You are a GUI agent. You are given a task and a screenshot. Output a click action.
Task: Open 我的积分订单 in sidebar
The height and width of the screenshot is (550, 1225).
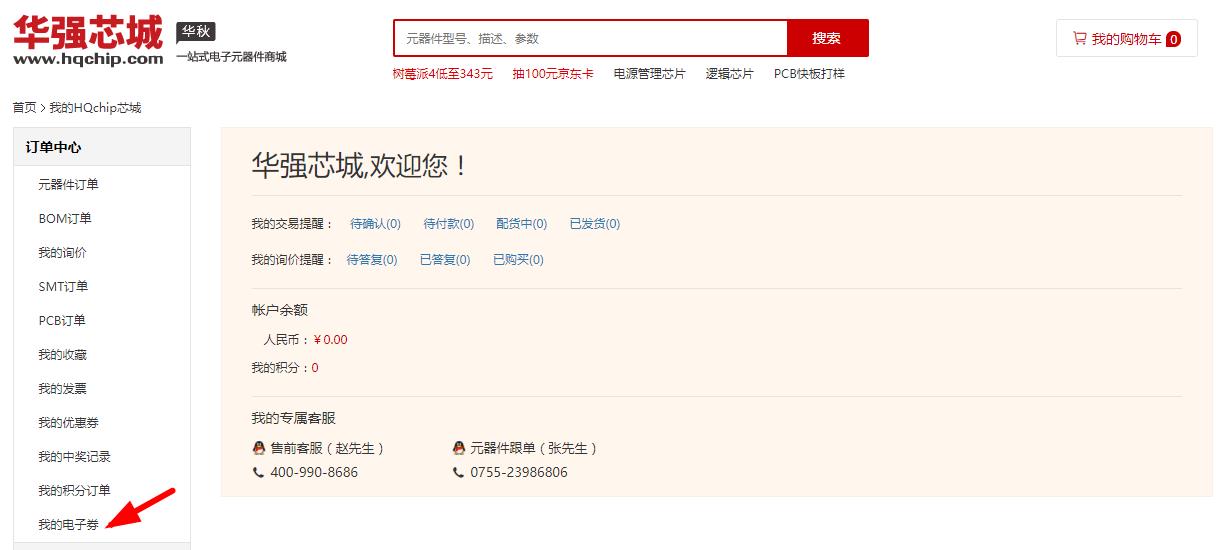(x=74, y=491)
